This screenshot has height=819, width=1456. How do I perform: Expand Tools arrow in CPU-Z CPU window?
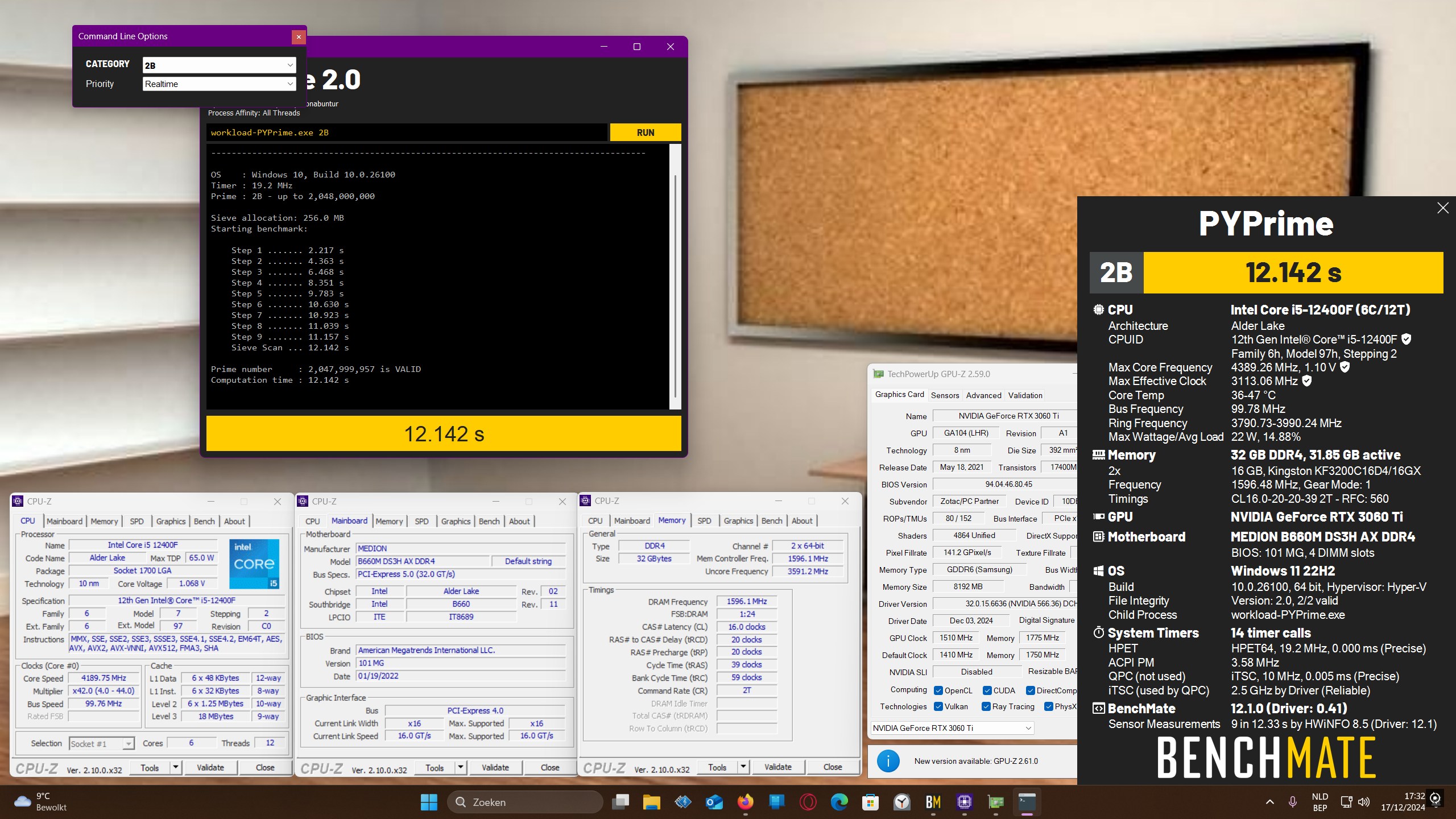click(176, 767)
